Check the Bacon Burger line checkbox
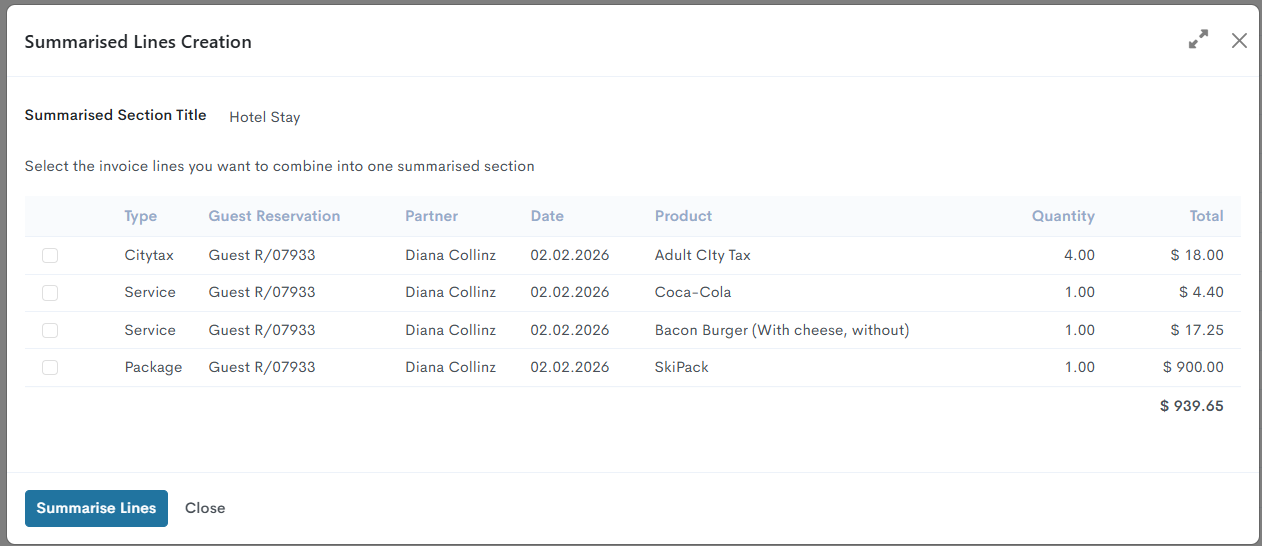The height and width of the screenshot is (546, 1262). point(50,330)
